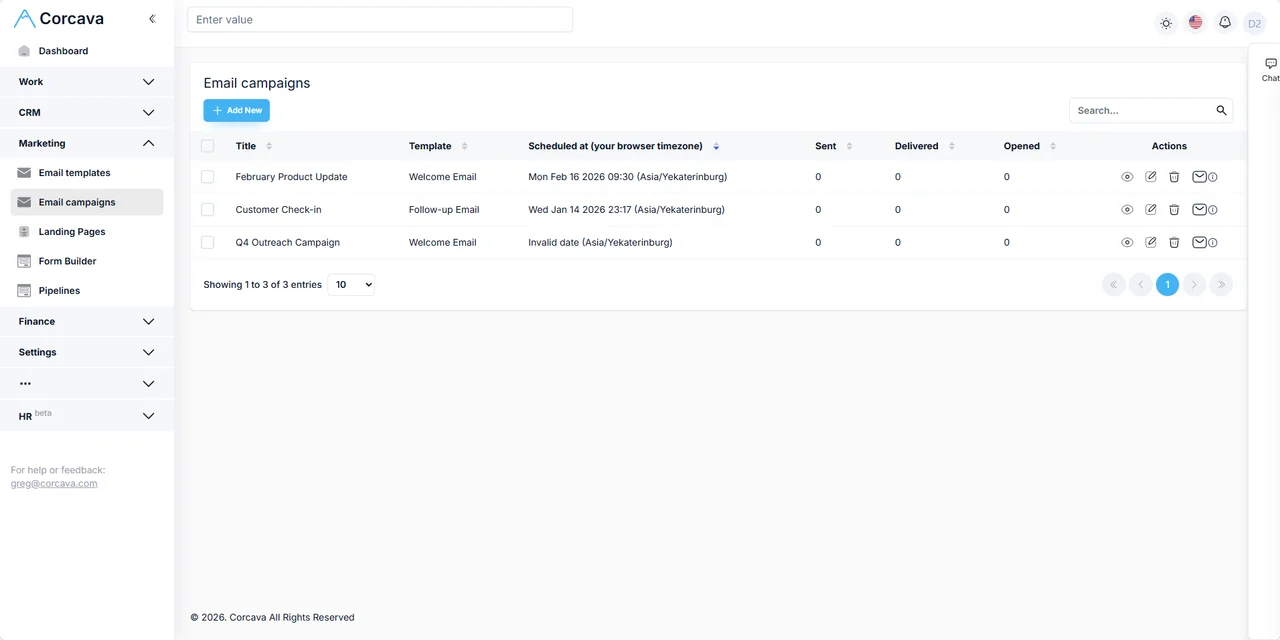Screen dimensions: 1280x640
Task: Delete the Customer Check-in campaign
Action: (x=1174, y=210)
